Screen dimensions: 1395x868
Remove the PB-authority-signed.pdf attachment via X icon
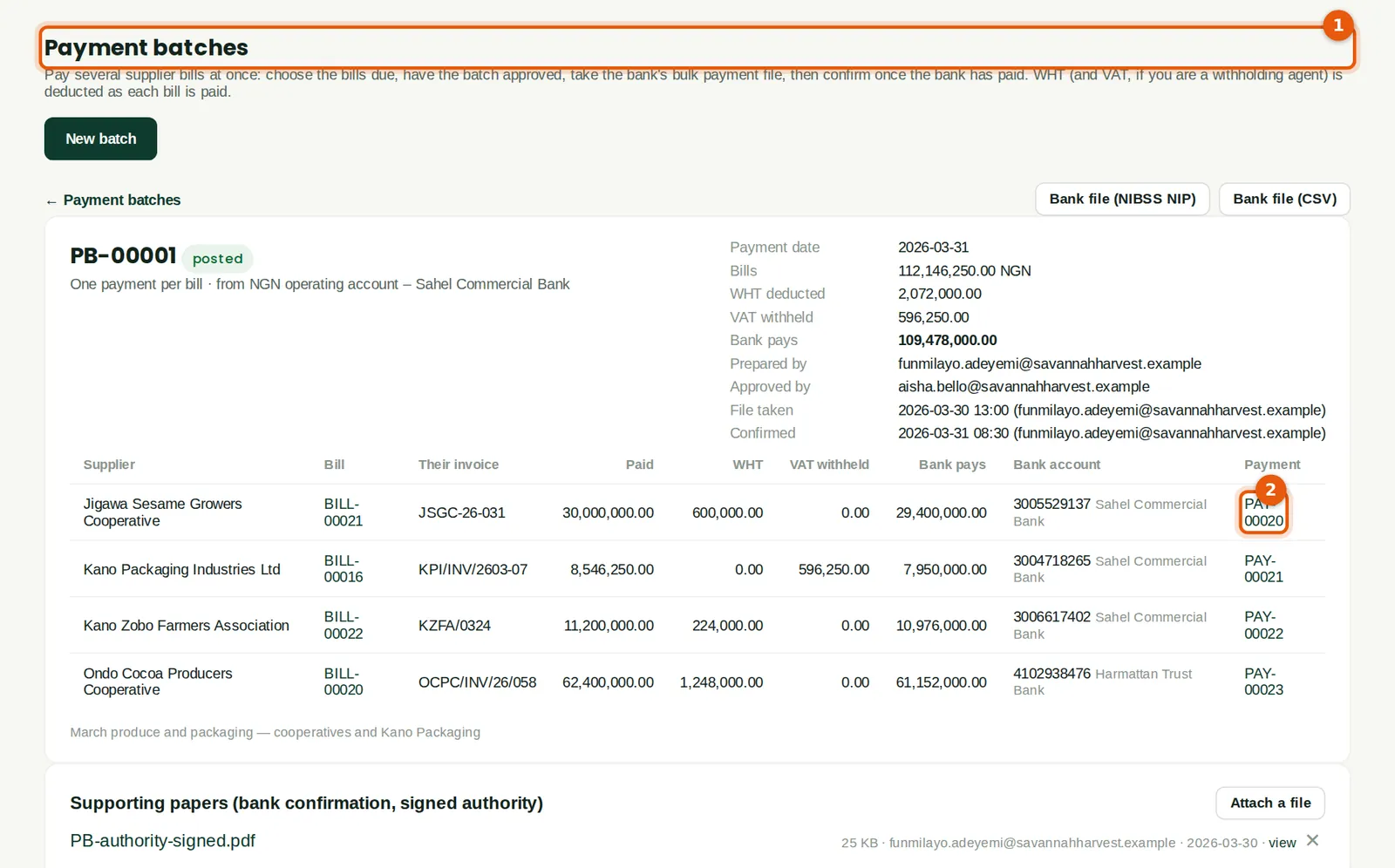point(1313,840)
